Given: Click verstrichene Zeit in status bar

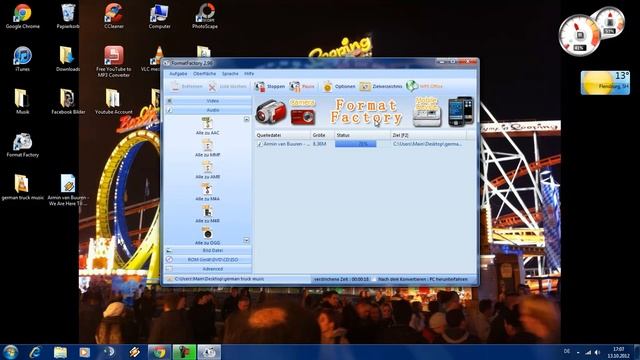Looking at the screenshot, I should point(341,279).
